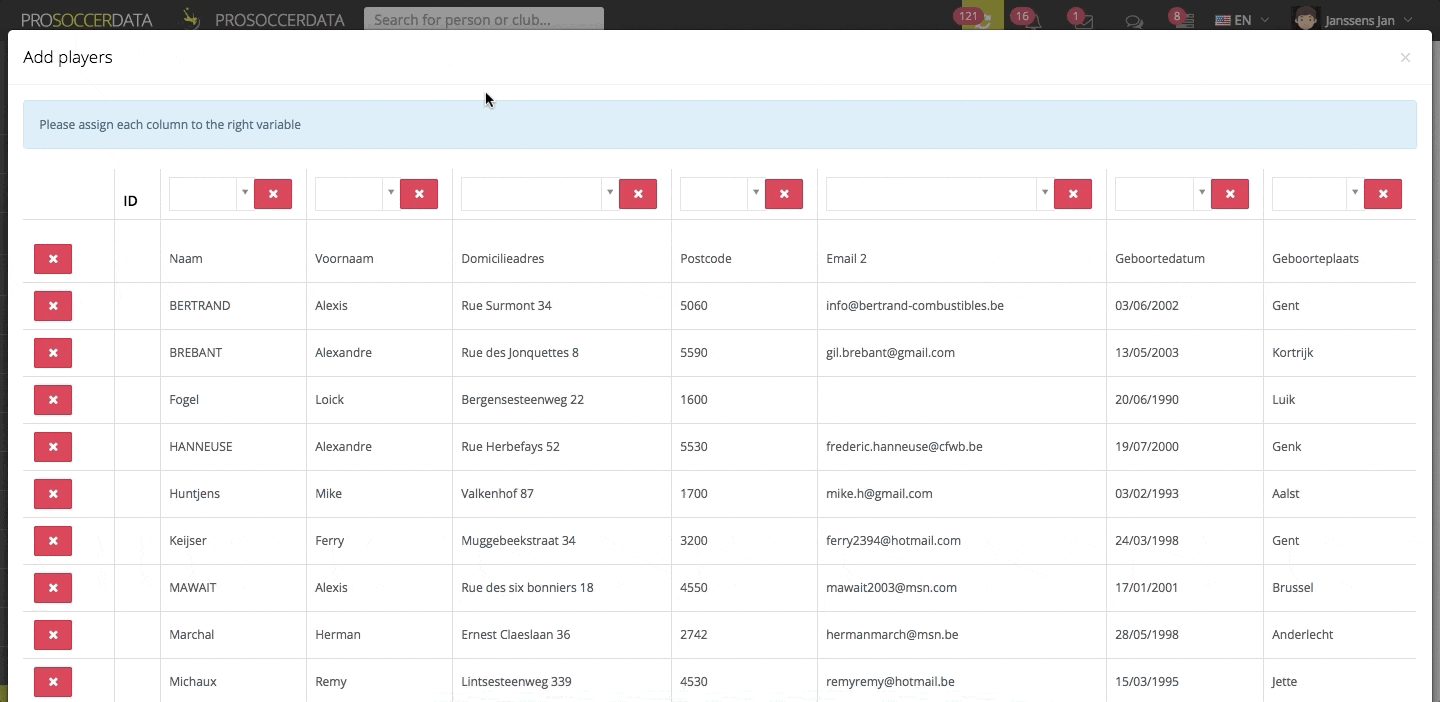Delete the Geboortedatum column

click(x=1230, y=194)
